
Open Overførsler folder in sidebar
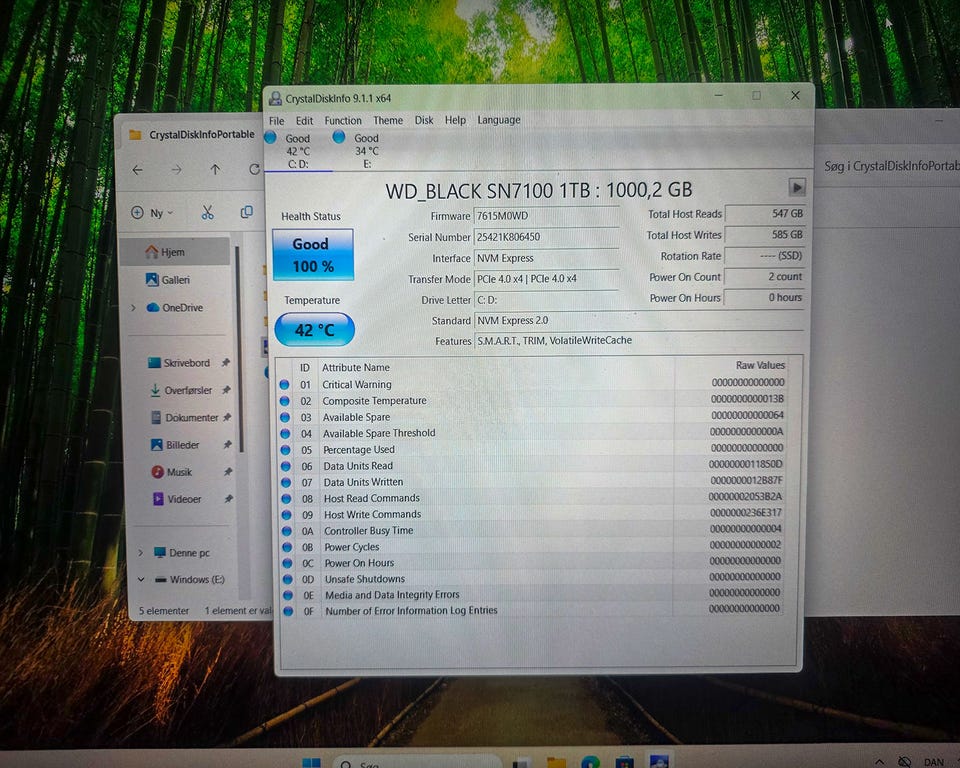coord(181,390)
